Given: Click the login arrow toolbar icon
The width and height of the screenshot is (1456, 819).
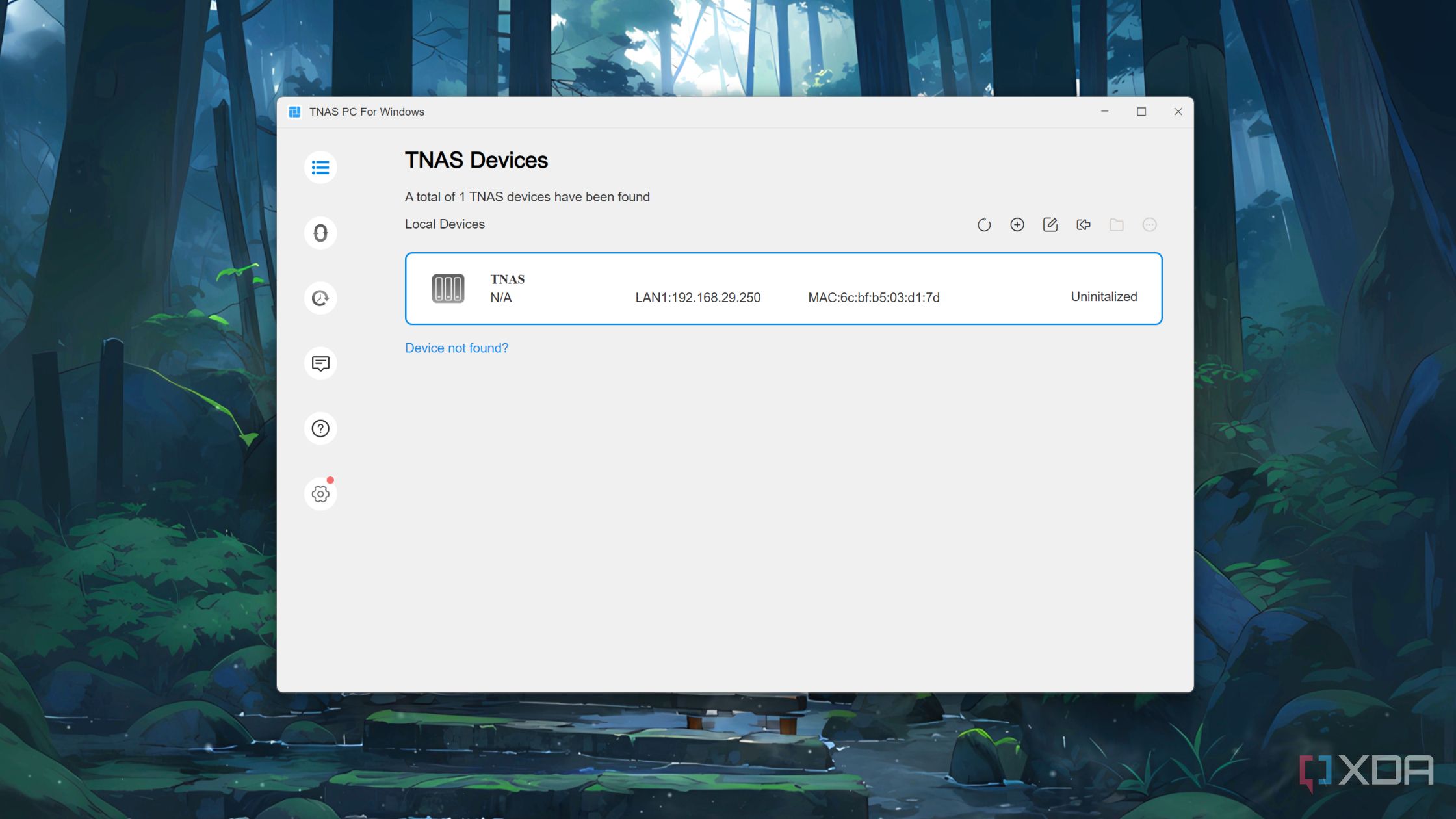Looking at the screenshot, I should pyautogui.click(x=1084, y=225).
